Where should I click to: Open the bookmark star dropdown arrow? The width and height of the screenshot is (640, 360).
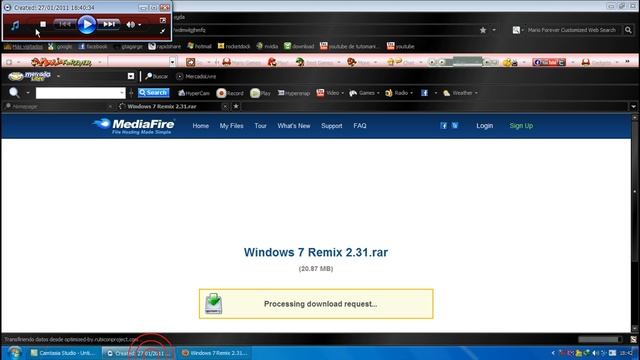[494, 30]
